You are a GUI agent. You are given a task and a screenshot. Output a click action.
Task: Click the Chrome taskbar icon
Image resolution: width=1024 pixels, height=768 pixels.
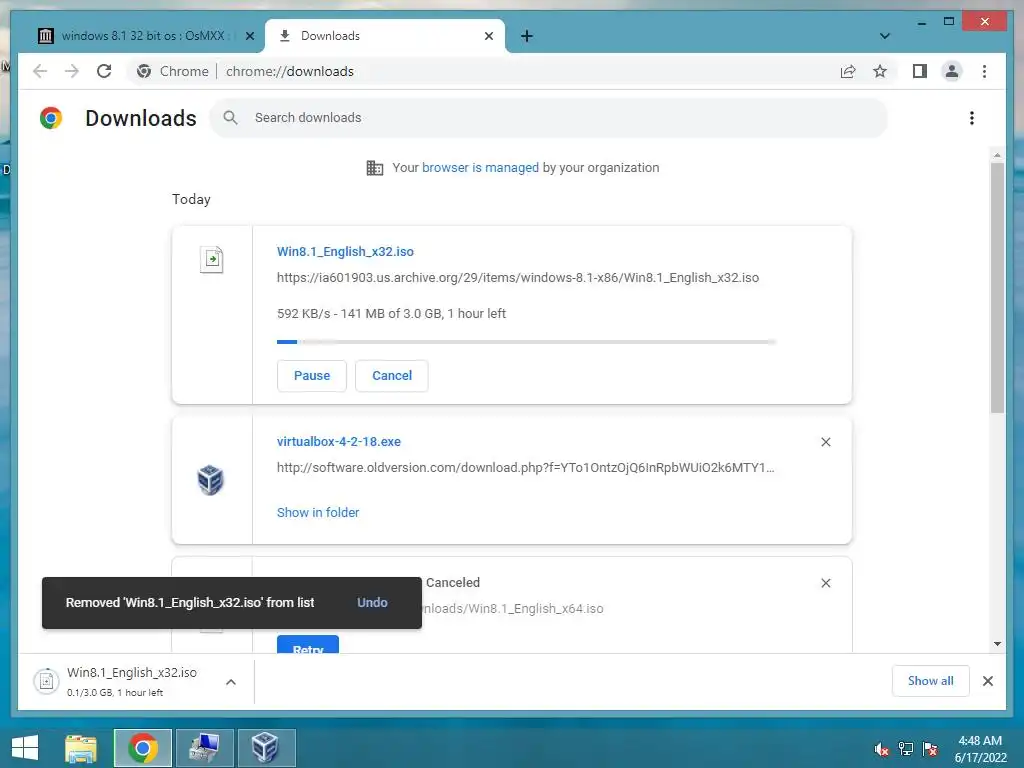click(x=143, y=748)
